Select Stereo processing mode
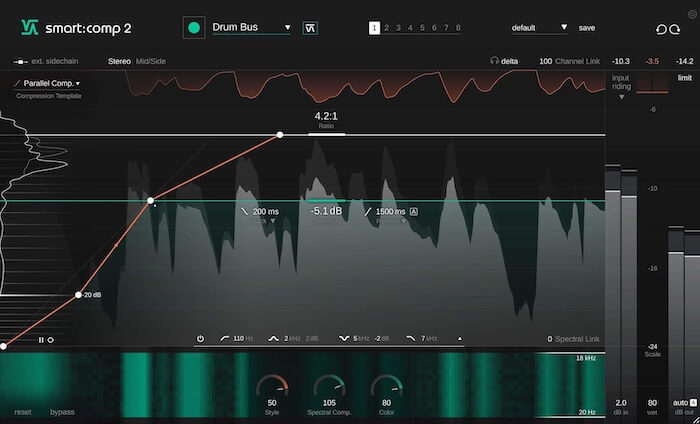This screenshot has height=424, width=700. [x=119, y=62]
